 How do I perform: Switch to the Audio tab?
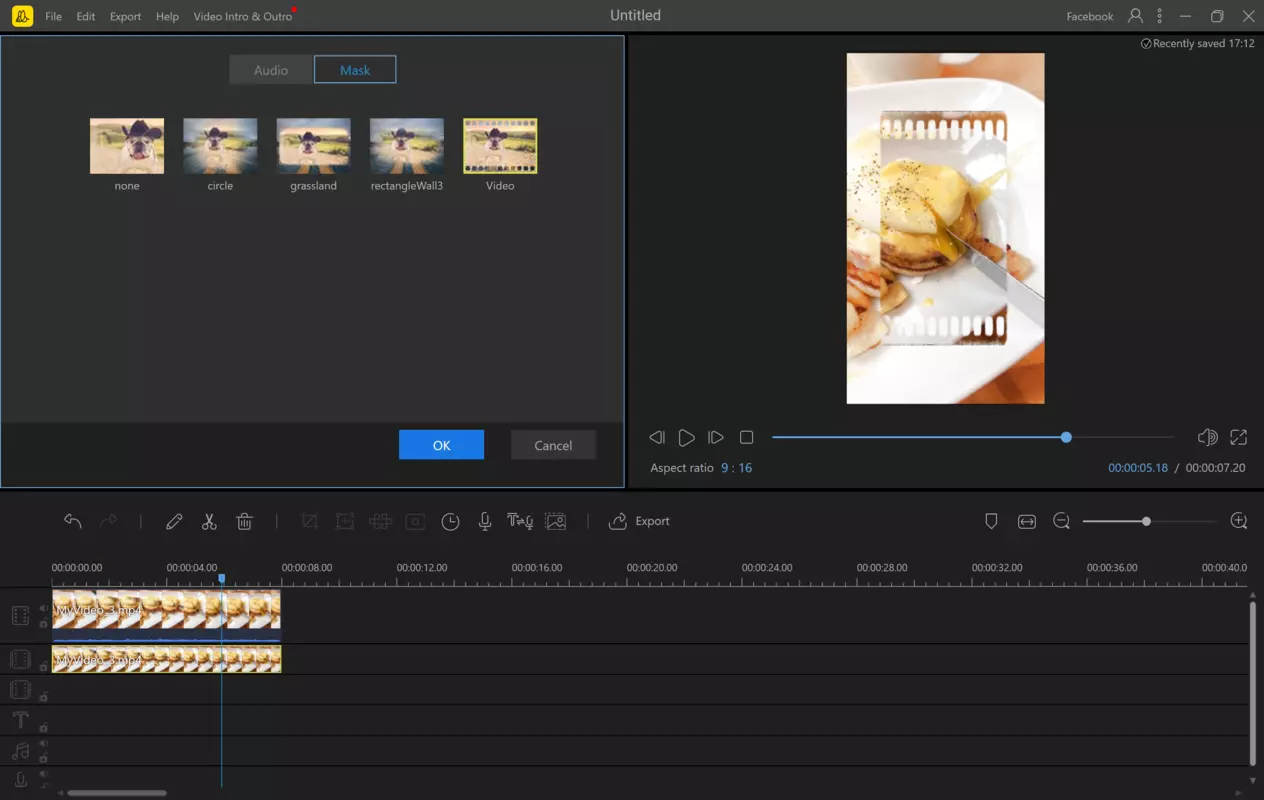tap(271, 70)
